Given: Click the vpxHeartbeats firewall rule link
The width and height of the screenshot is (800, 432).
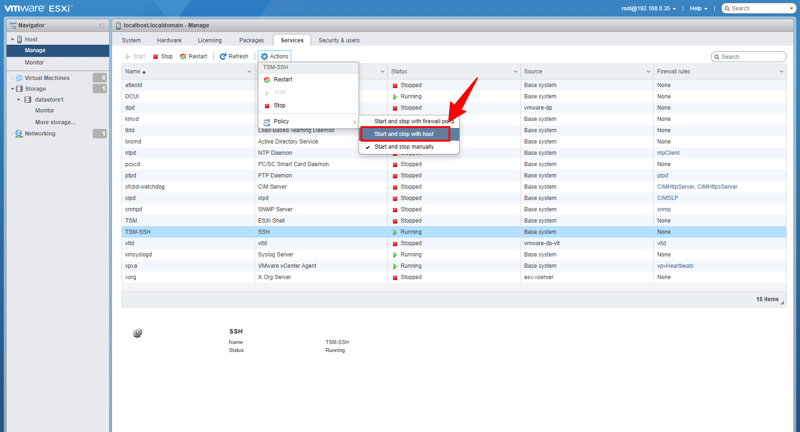Looking at the screenshot, I should pyautogui.click(x=675, y=266).
